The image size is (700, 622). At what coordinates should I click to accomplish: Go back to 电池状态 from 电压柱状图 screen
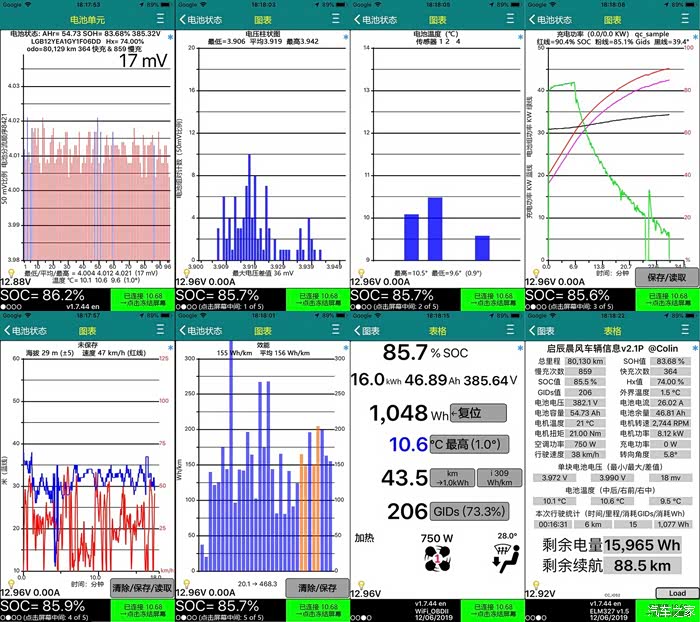pyautogui.click(x=199, y=19)
